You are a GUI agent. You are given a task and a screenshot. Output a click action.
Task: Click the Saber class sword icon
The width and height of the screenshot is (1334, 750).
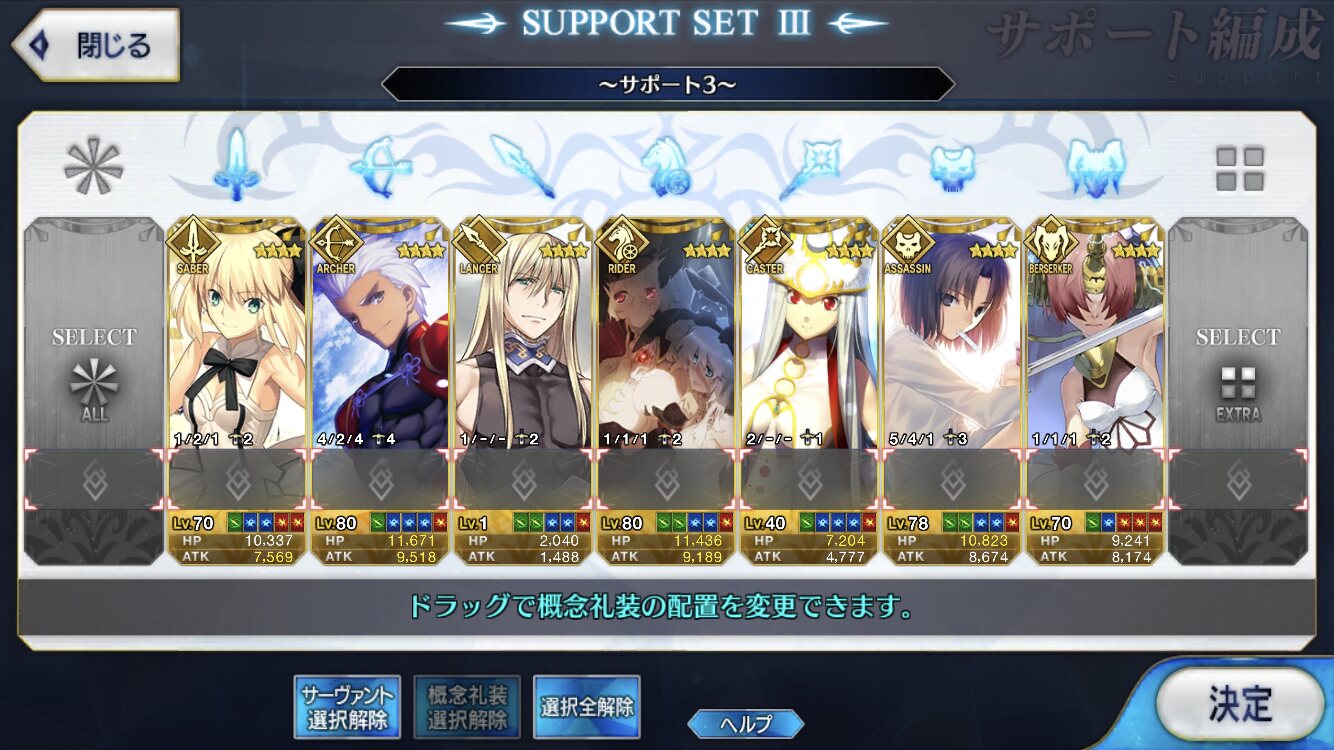click(236, 163)
